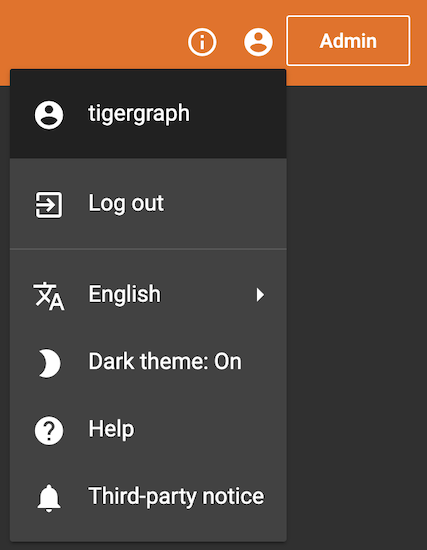Open the English language submenu
Image resolution: width=427 pixels, height=550 pixels.
(148, 295)
